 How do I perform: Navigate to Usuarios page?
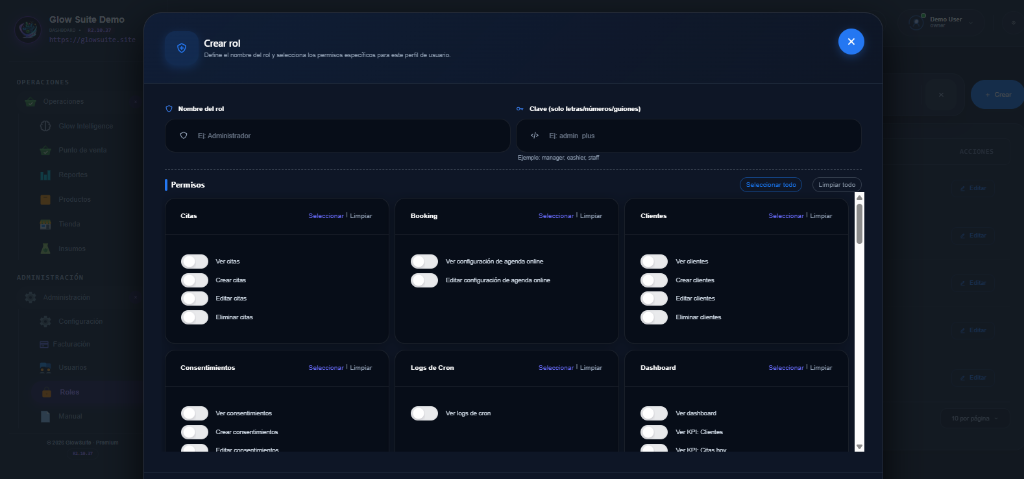tap(72, 368)
